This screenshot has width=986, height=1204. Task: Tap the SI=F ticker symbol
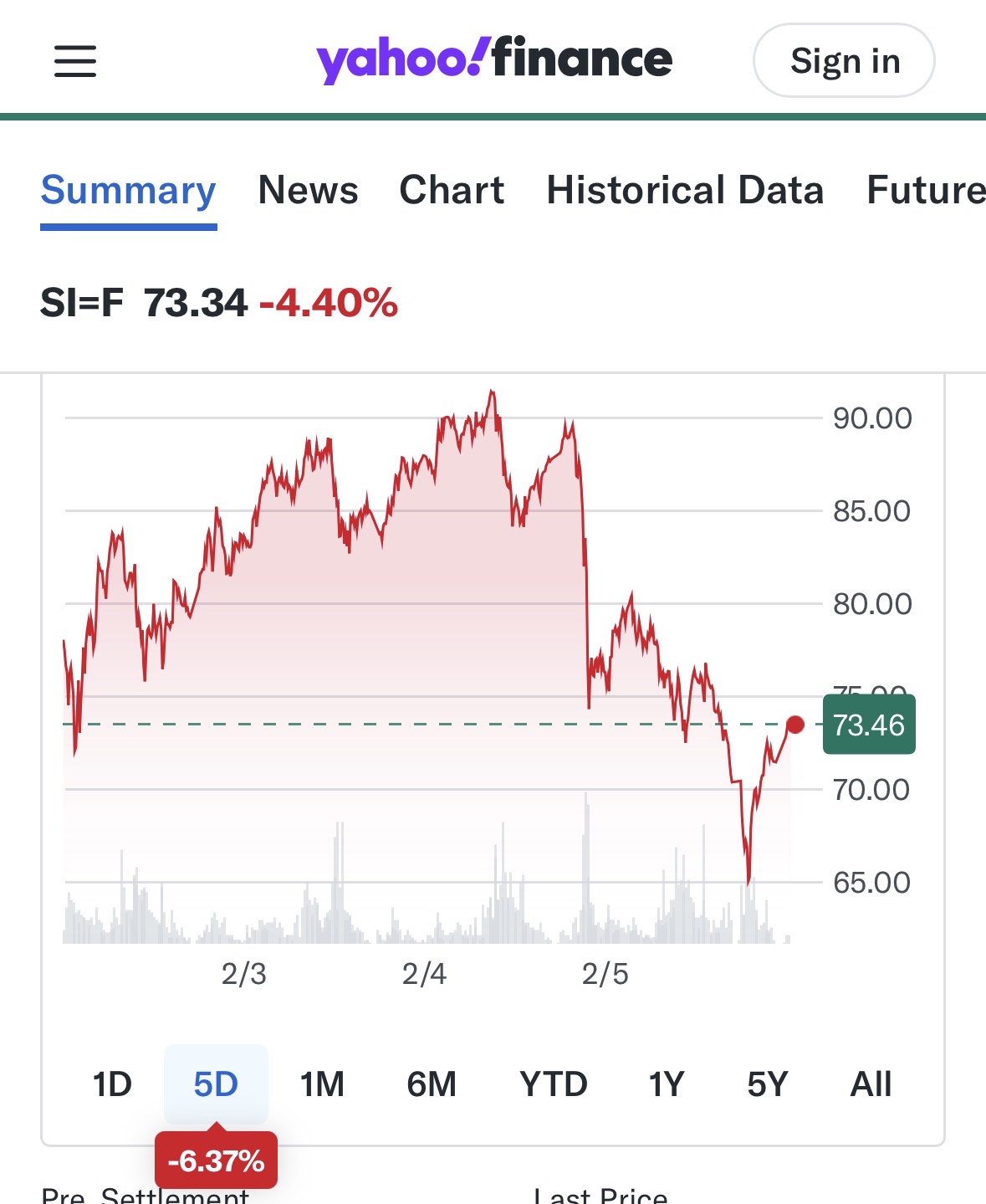coord(82,303)
